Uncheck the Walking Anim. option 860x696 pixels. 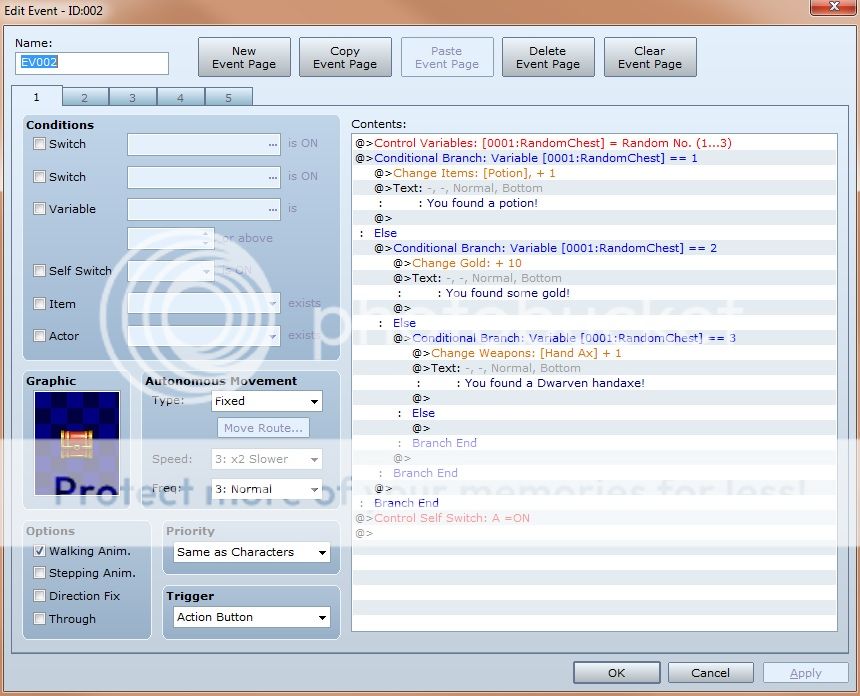tap(40, 551)
